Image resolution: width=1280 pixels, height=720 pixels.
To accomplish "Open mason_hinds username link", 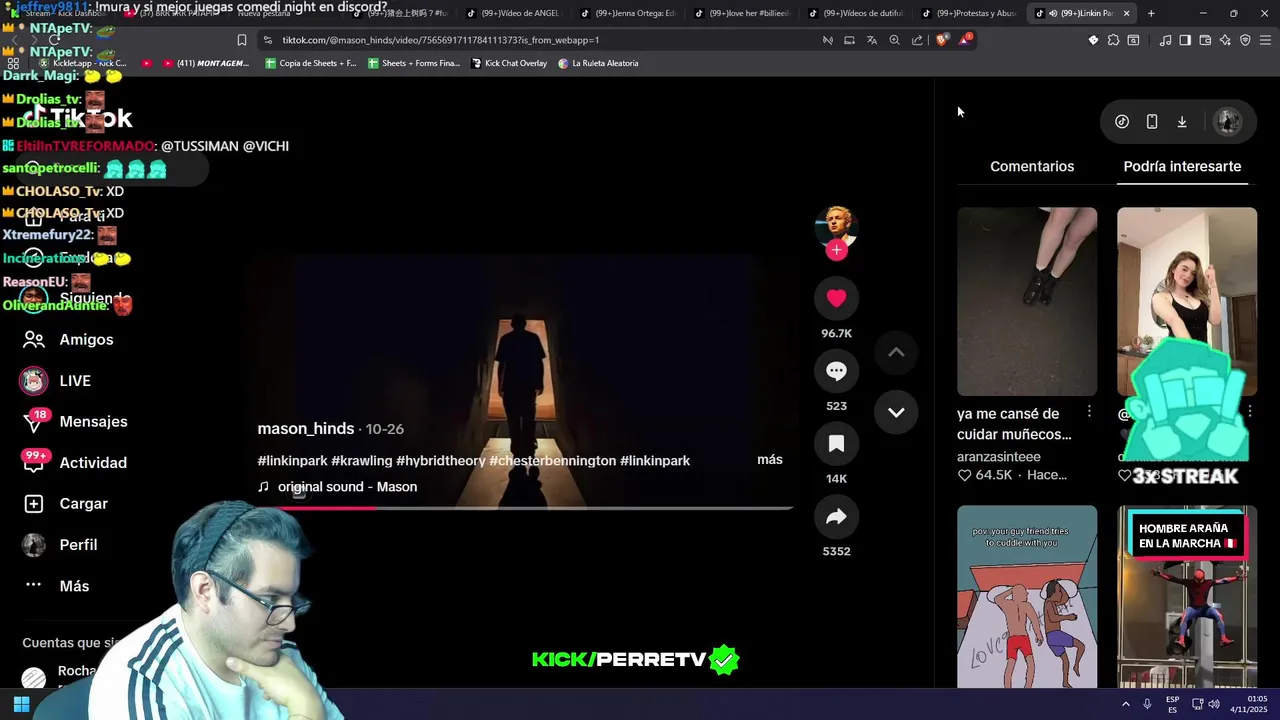I will [x=306, y=428].
